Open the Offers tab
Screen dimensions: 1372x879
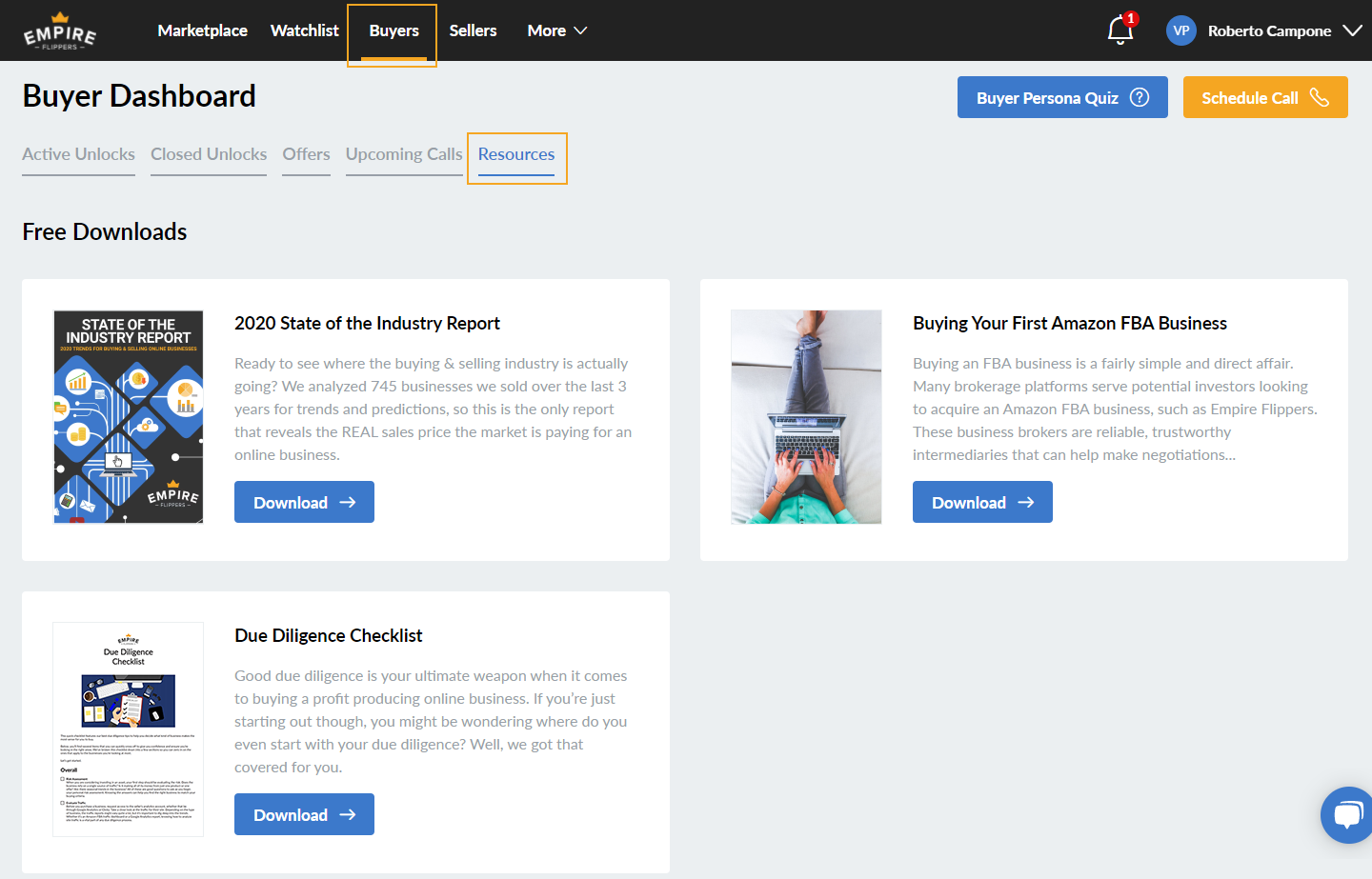[x=306, y=154]
